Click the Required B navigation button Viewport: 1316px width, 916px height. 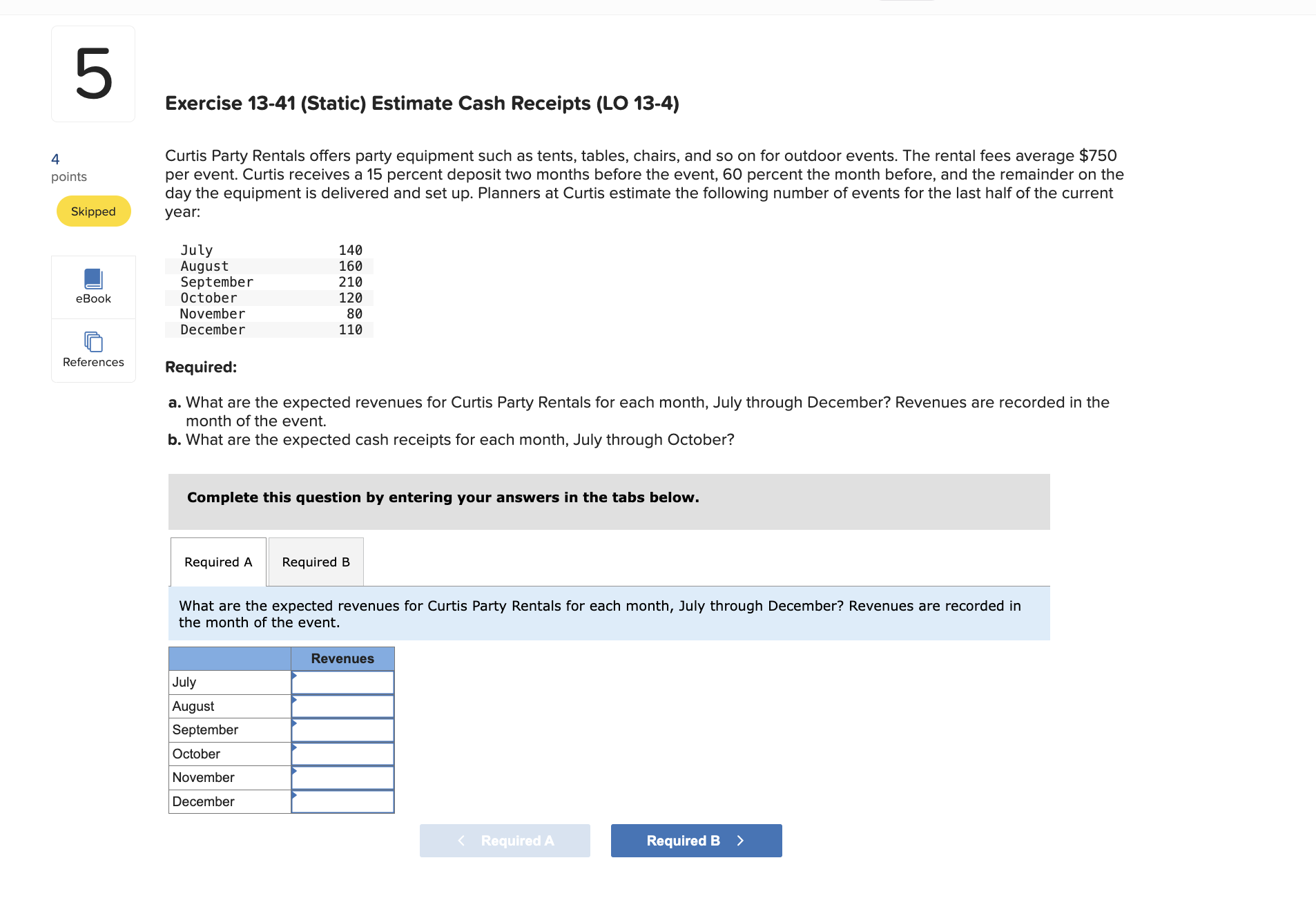696,841
